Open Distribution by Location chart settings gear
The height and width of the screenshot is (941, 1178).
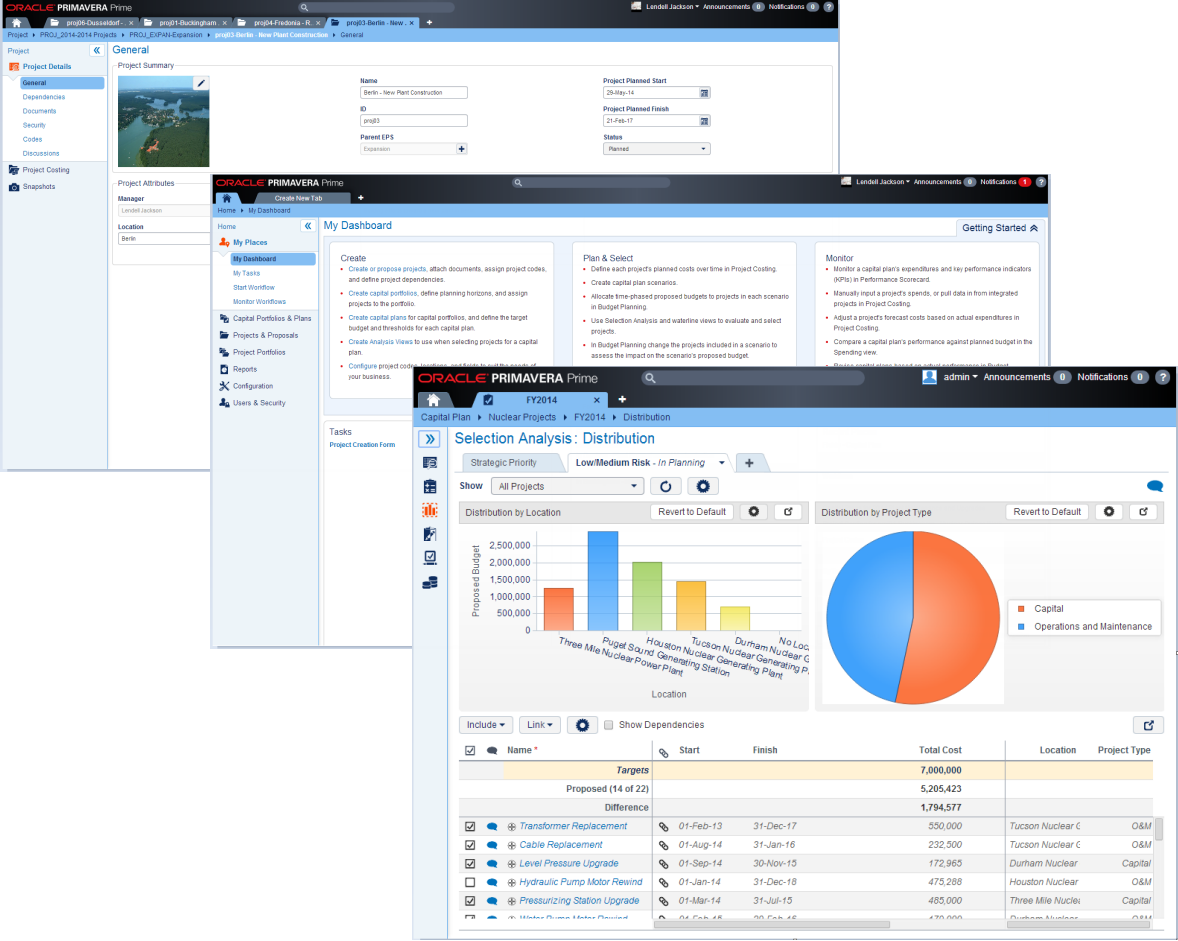tap(754, 512)
